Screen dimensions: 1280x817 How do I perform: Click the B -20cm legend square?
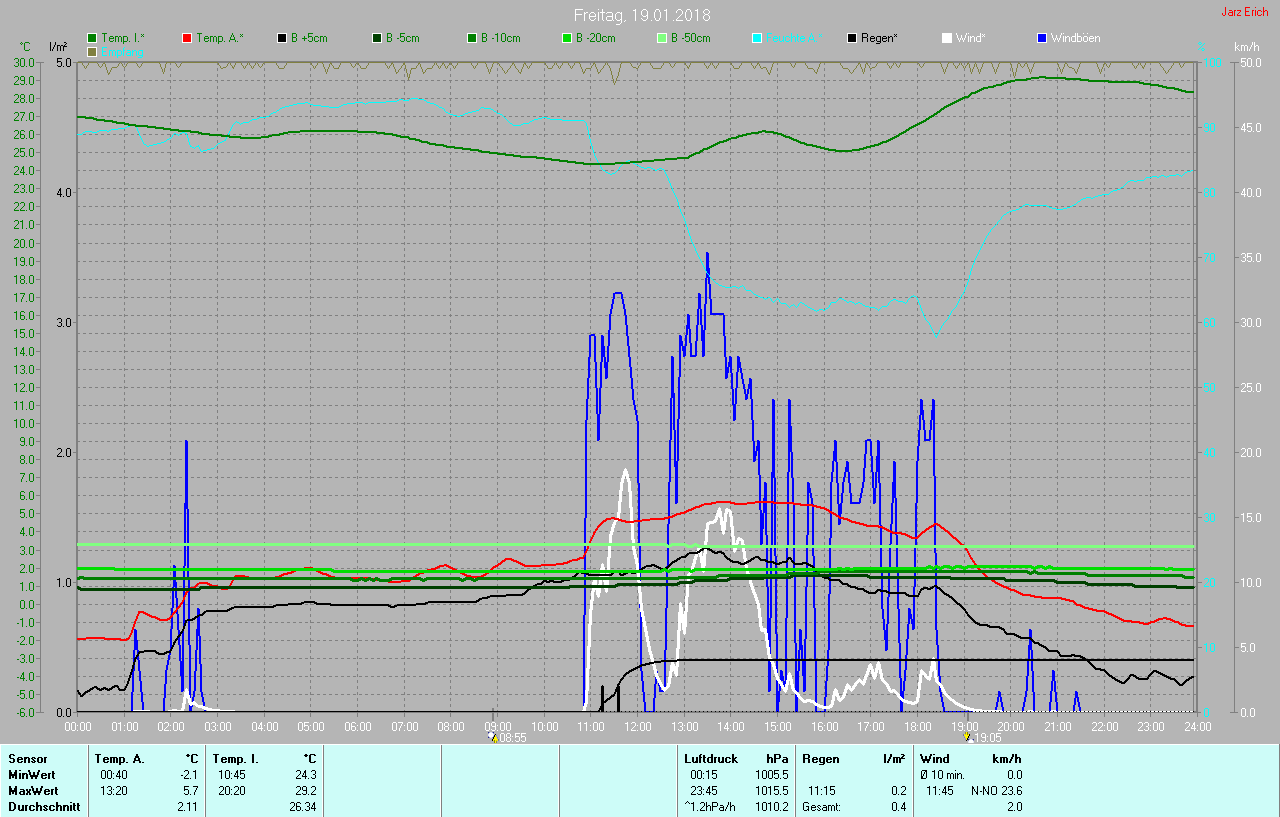point(567,38)
